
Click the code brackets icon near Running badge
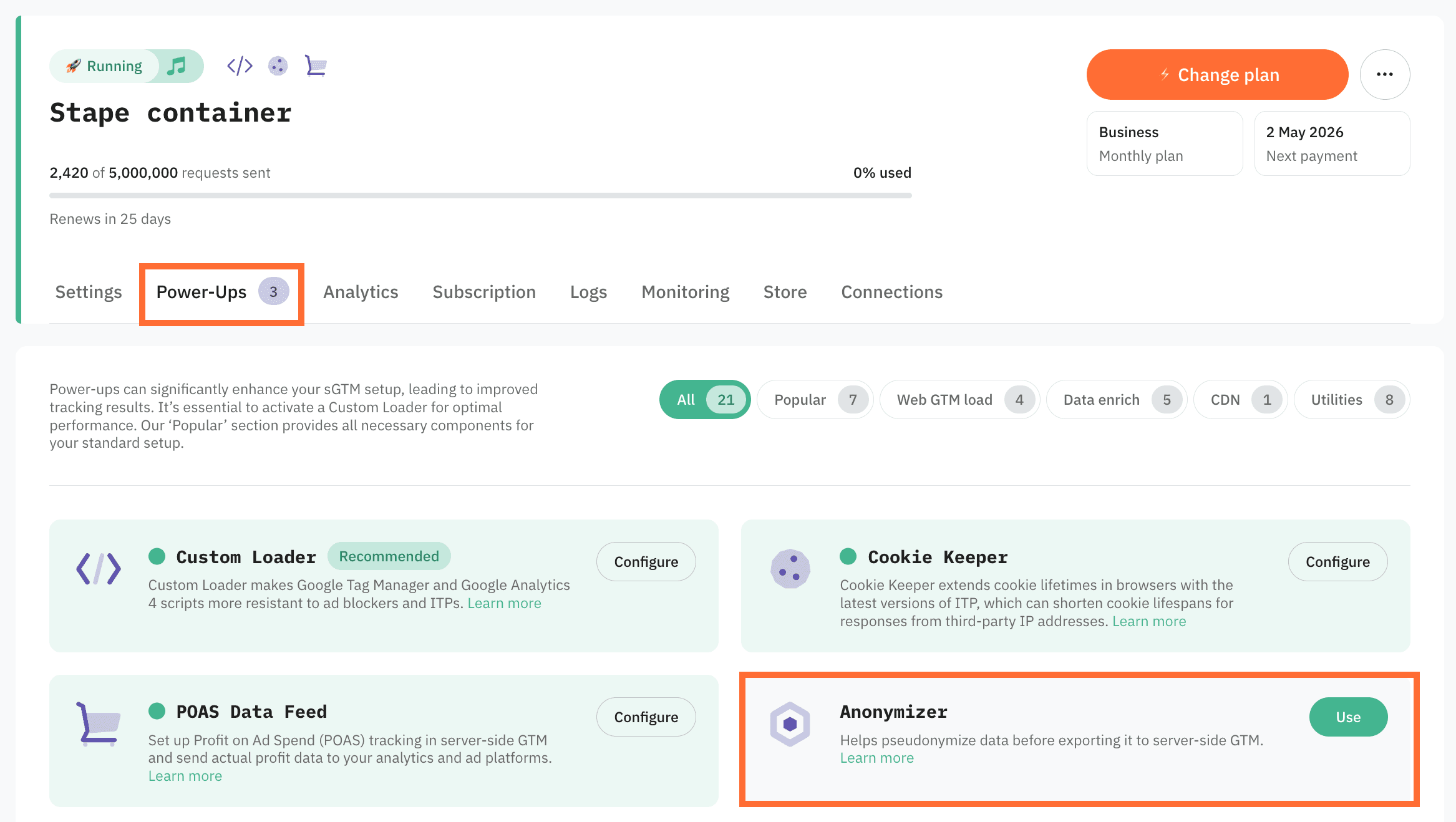click(240, 65)
